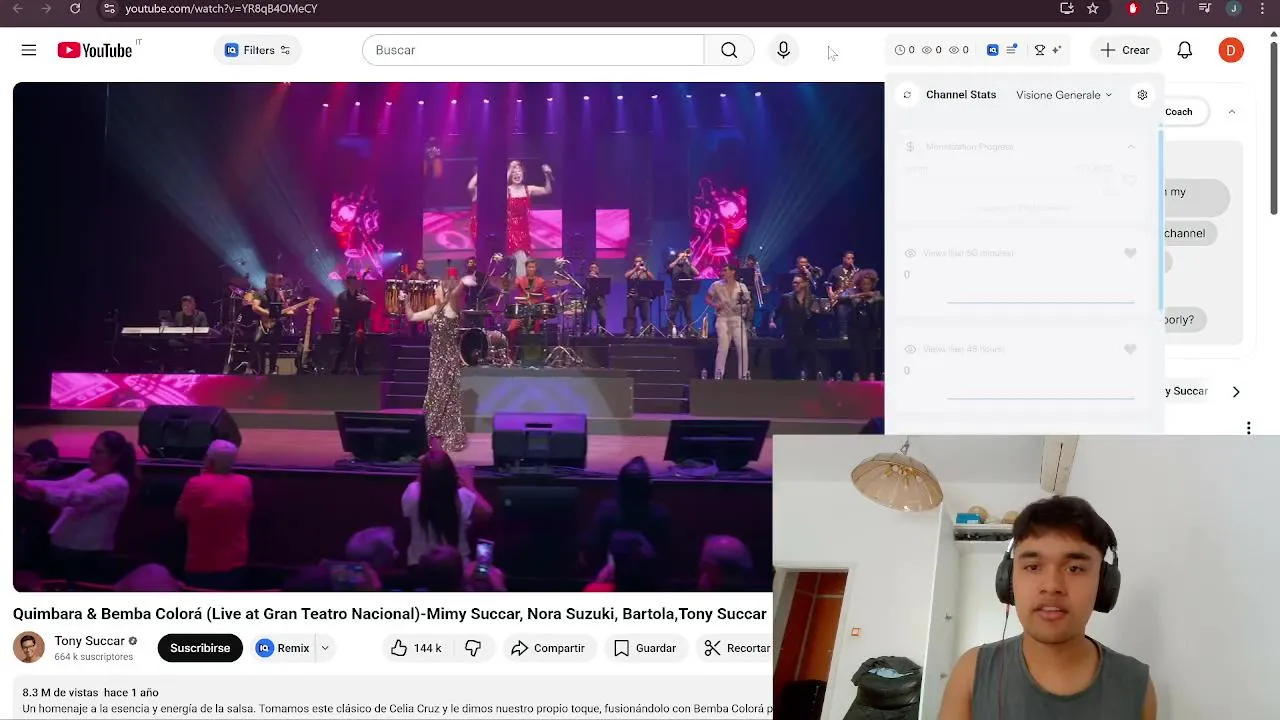The image size is (1280, 720).
Task: Click the clock counter in vidIQ bar
Action: point(904,50)
